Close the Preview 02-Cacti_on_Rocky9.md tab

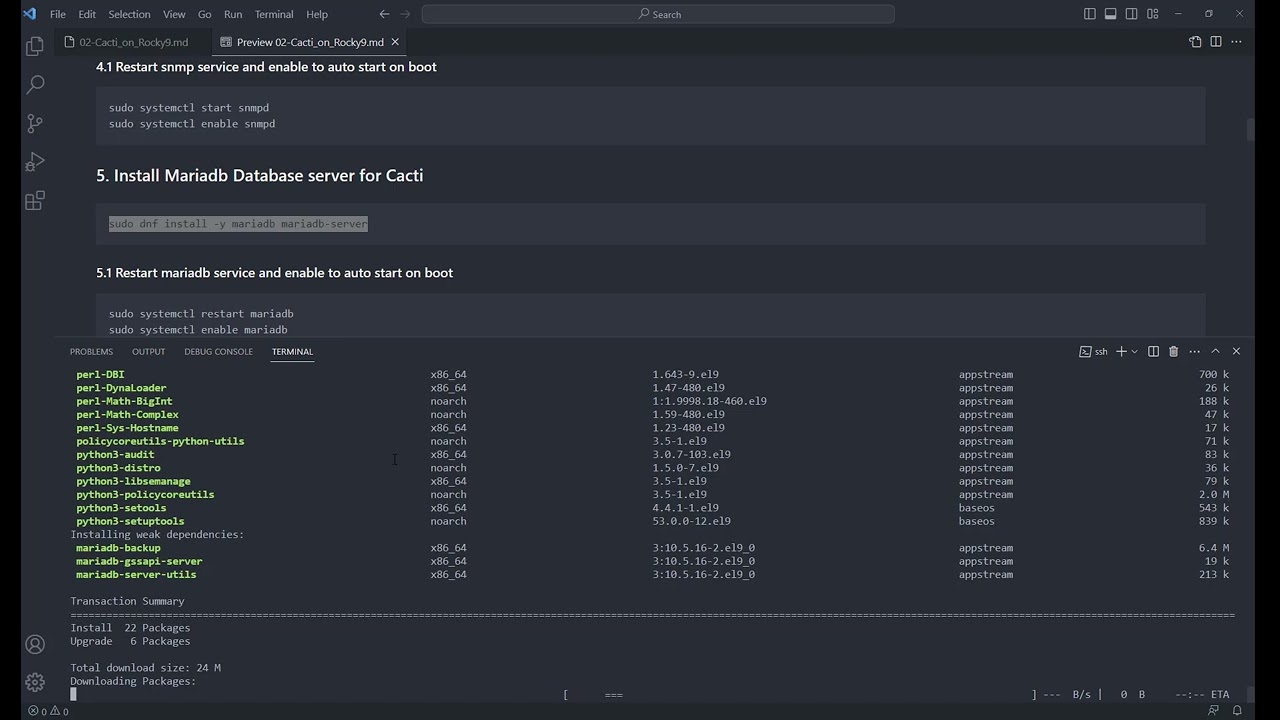(395, 42)
